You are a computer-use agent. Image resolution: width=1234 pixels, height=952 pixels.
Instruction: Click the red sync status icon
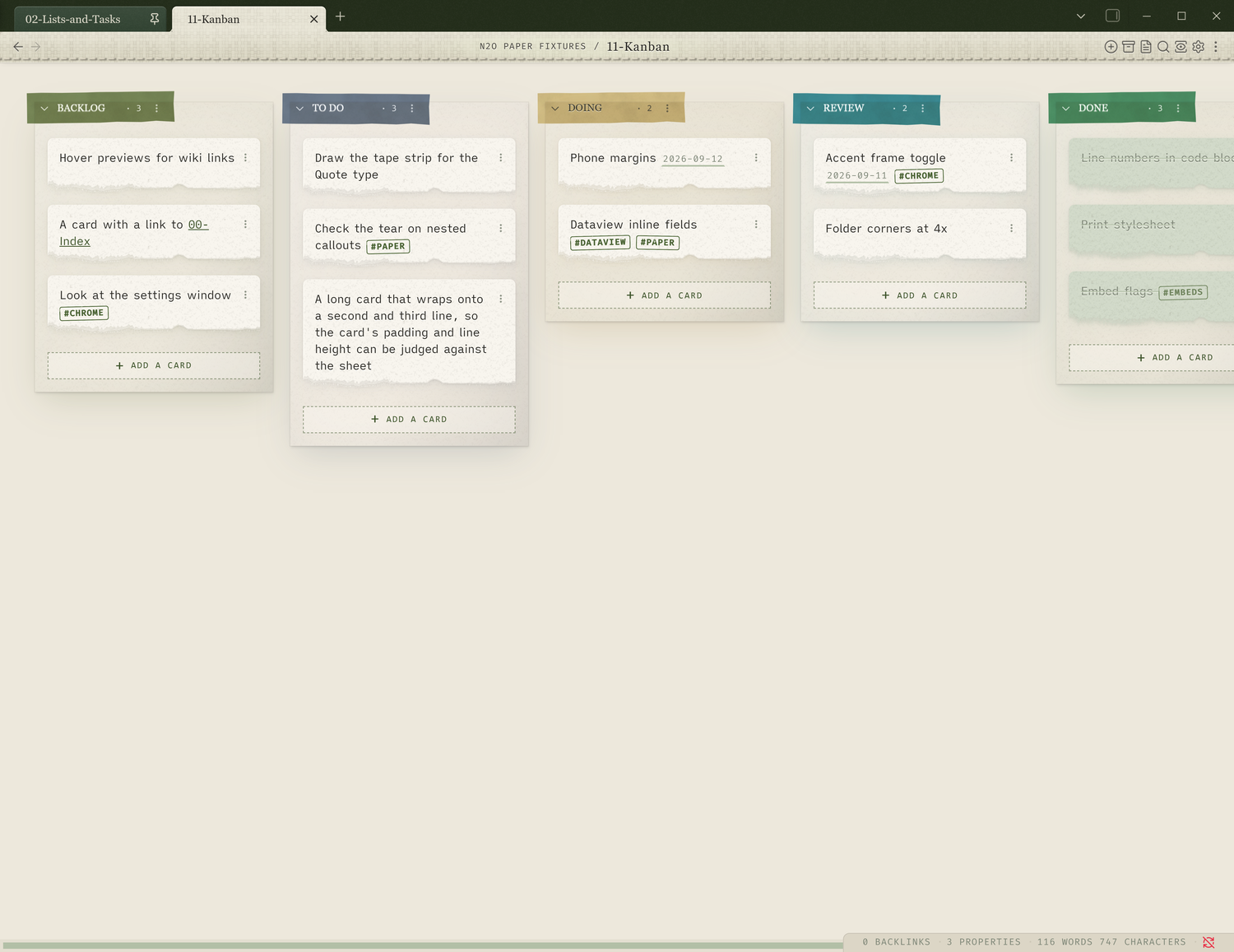[1208, 942]
